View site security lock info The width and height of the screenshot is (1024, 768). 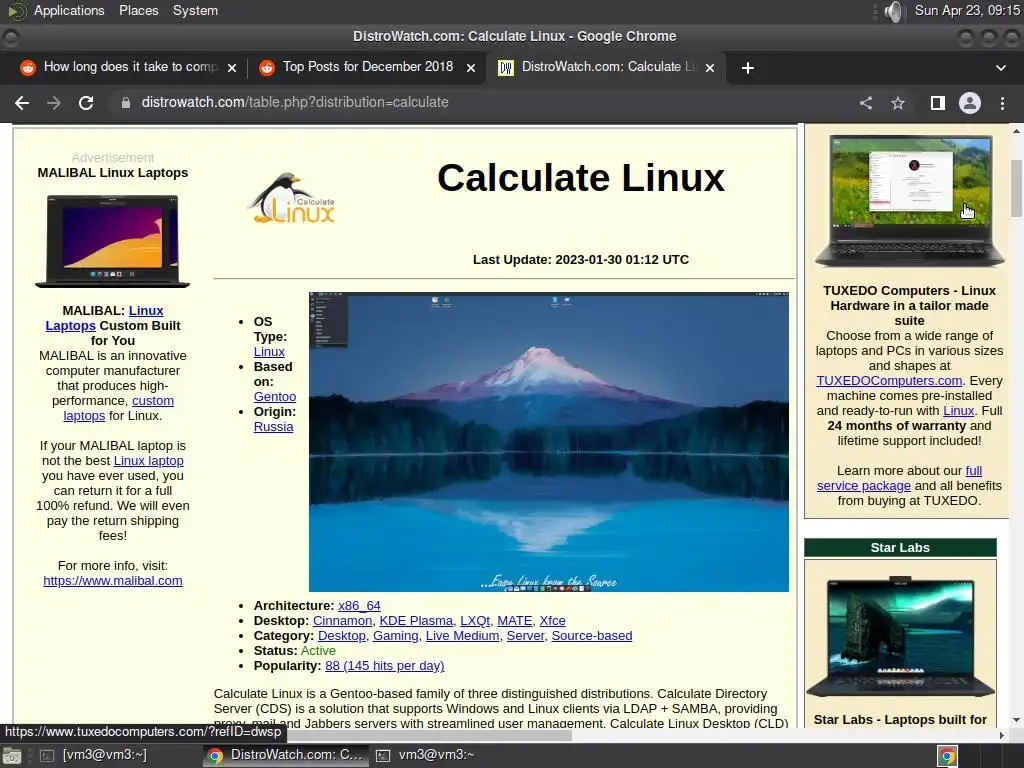pyautogui.click(x=126, y=103)
